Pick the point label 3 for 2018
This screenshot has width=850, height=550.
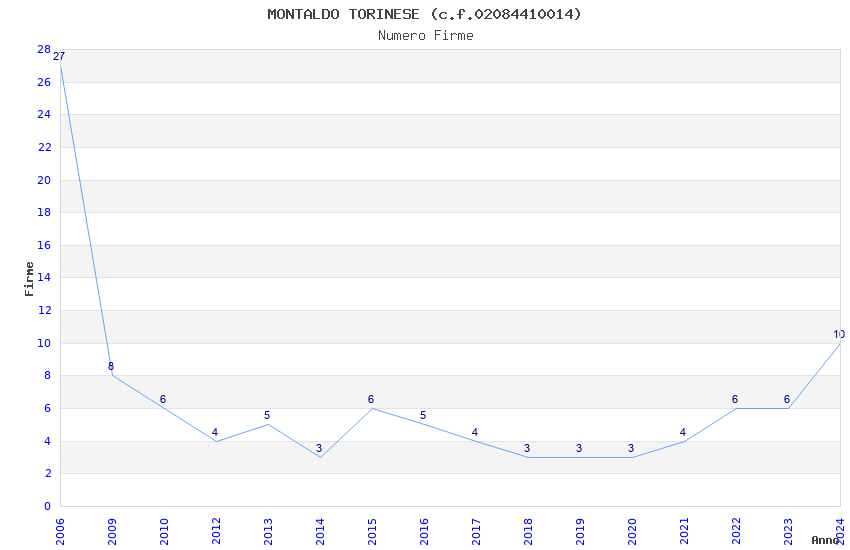pos(527,449)
